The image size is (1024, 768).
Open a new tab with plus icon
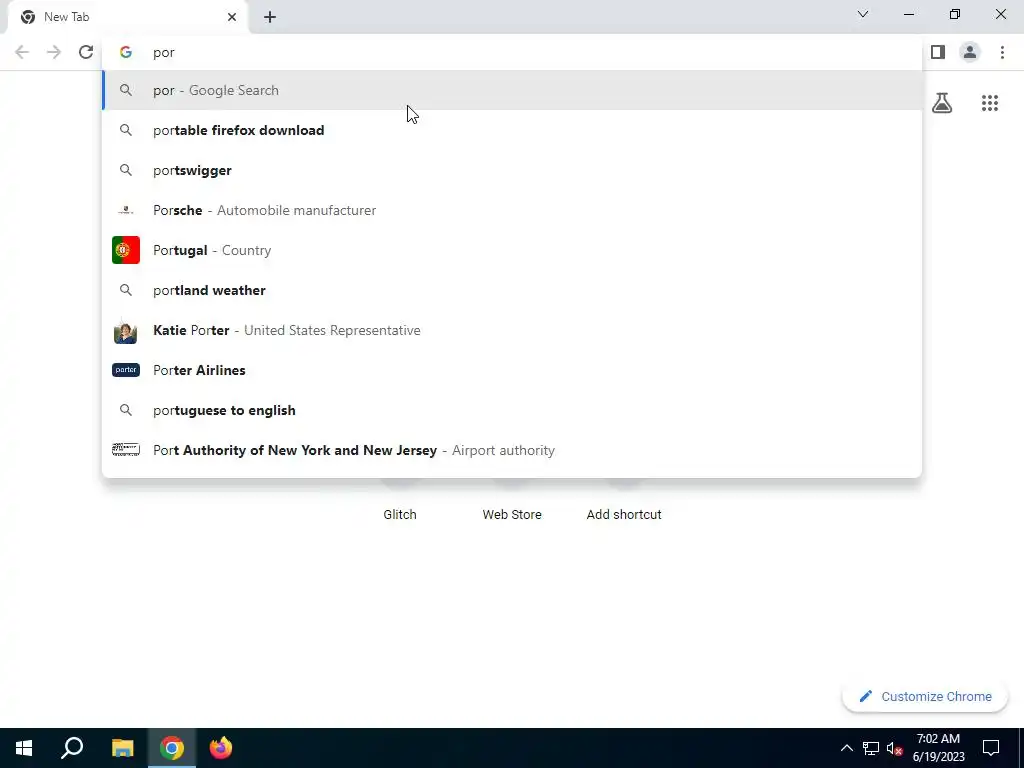tap(270, 17)
